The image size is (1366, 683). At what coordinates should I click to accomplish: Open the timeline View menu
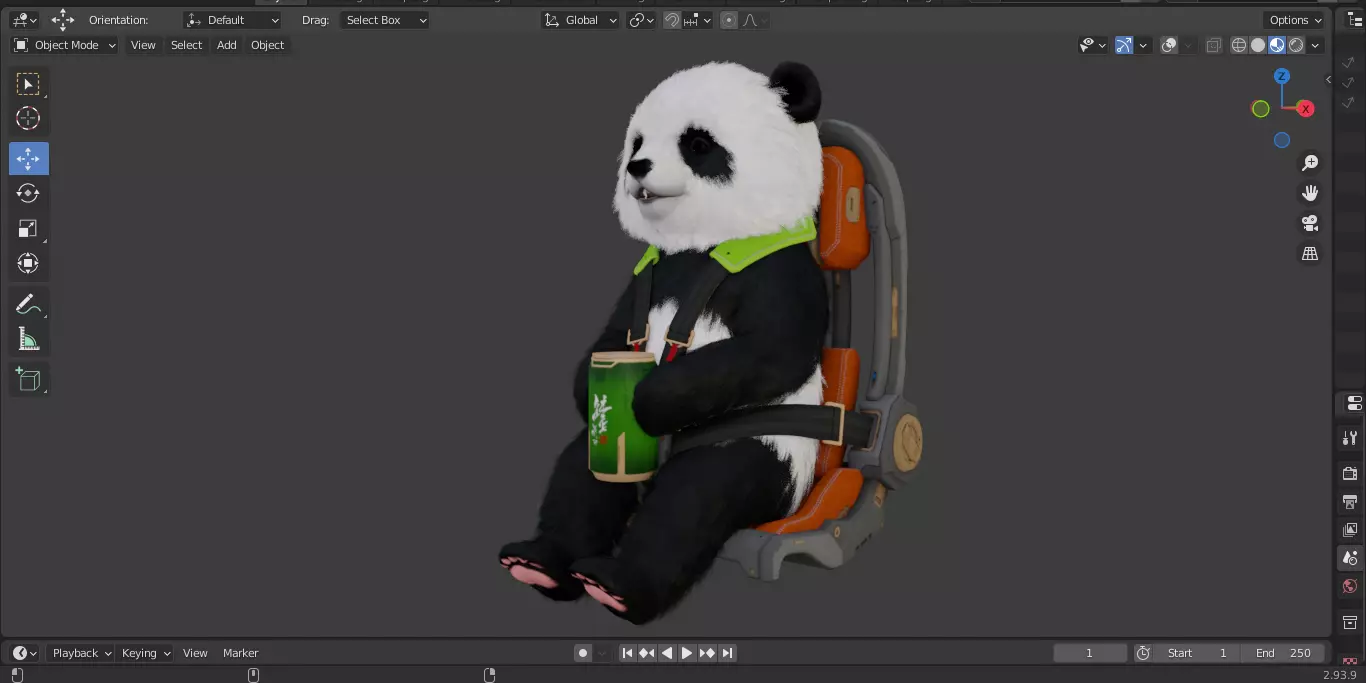point(195,653)
